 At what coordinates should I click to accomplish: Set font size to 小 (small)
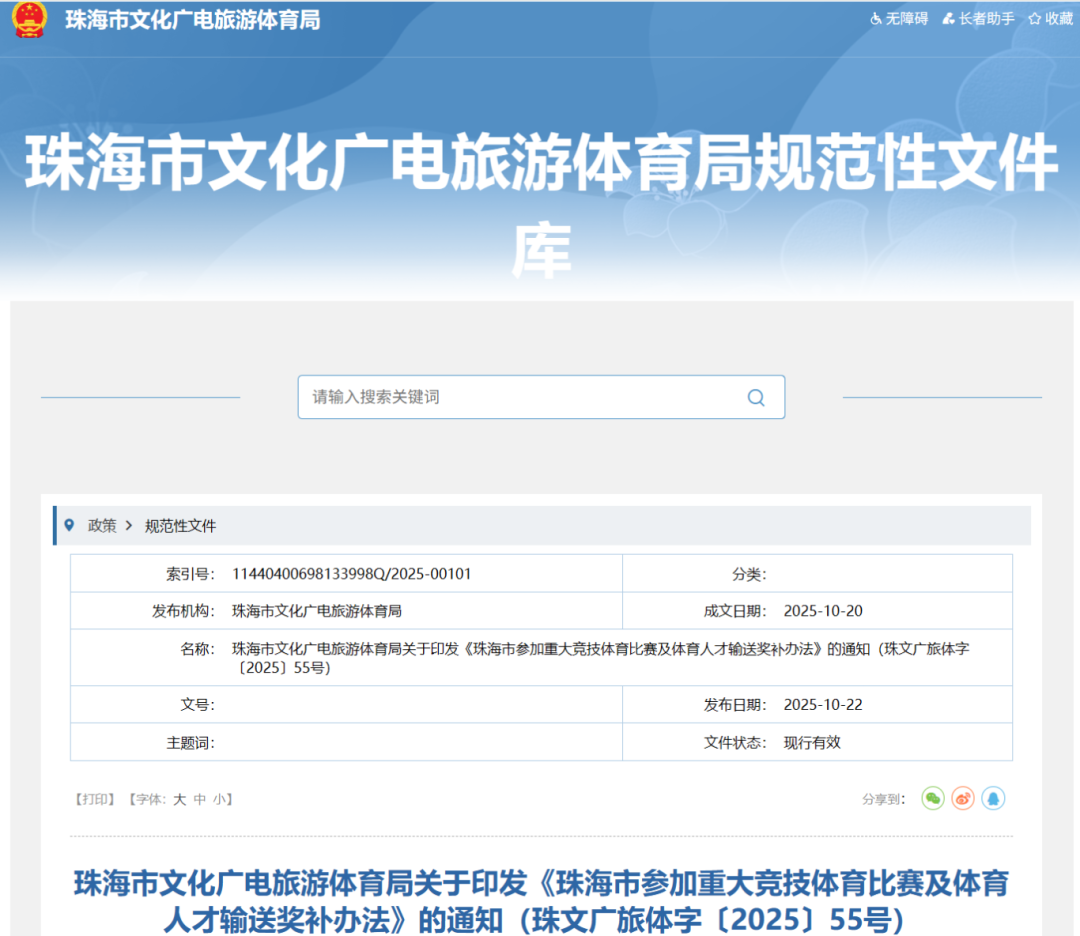[x=219, y=799]
